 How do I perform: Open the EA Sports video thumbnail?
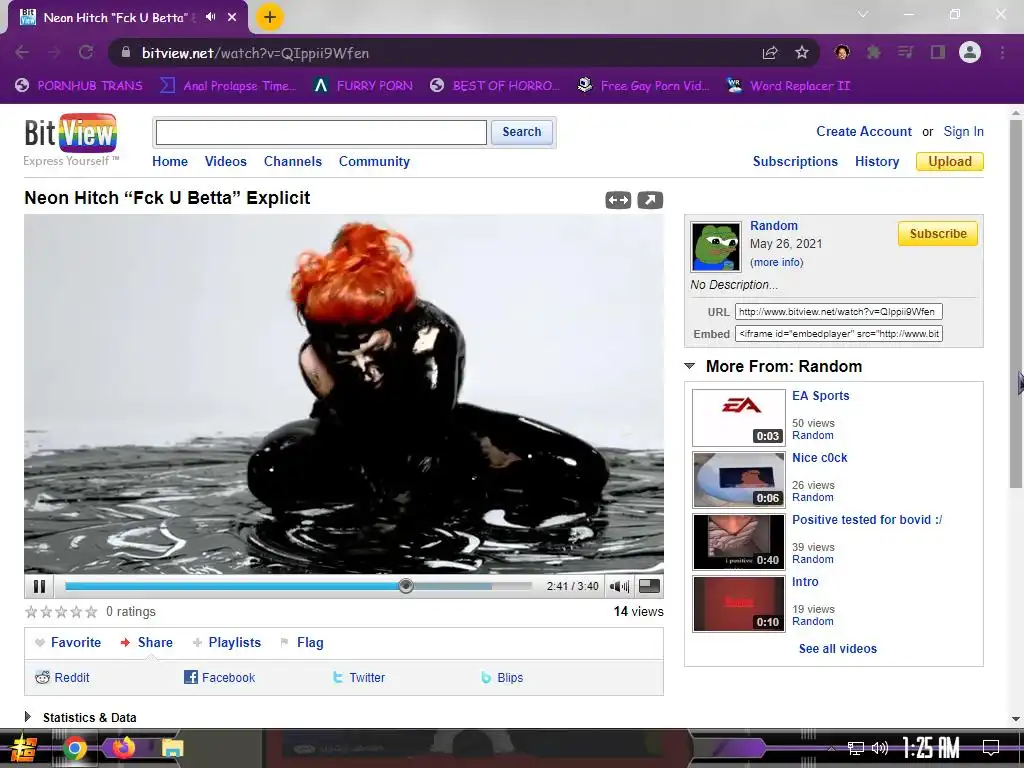click(x=739, y=417)
